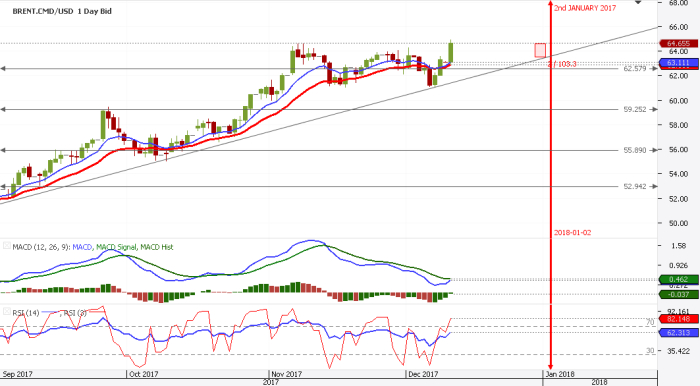The height and width of the screenshot is (386, 700).
Task: Click the green 0.462 MACD value tag
Action: (679, 280)
